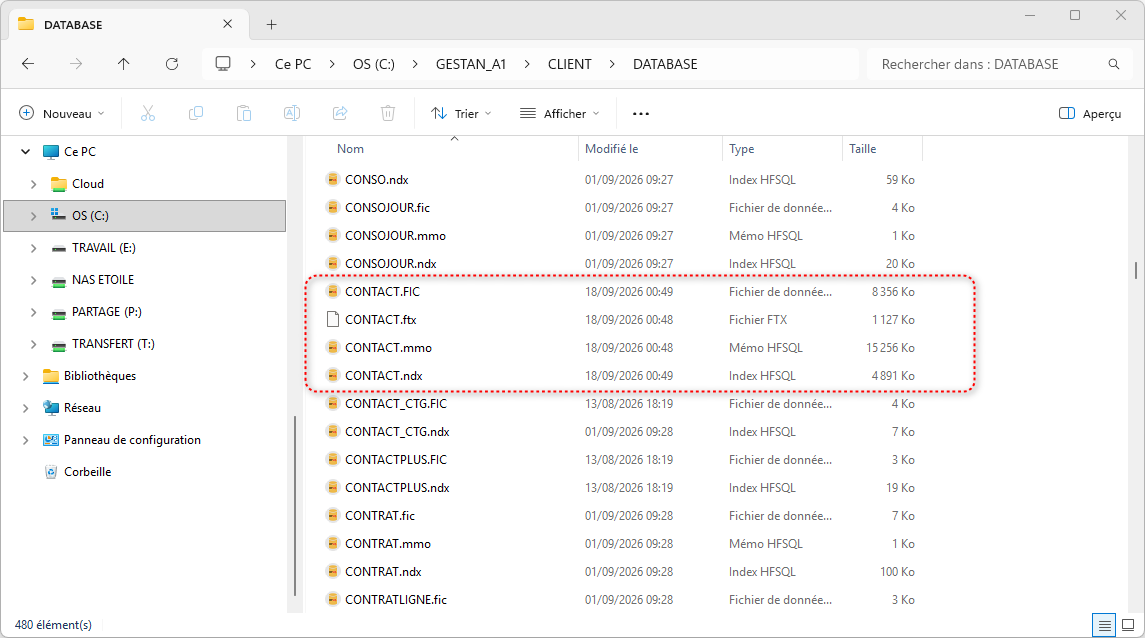The image size is (1145, 638).
Task: Toggle the Aperçu preview pane
Action: 1090,113
